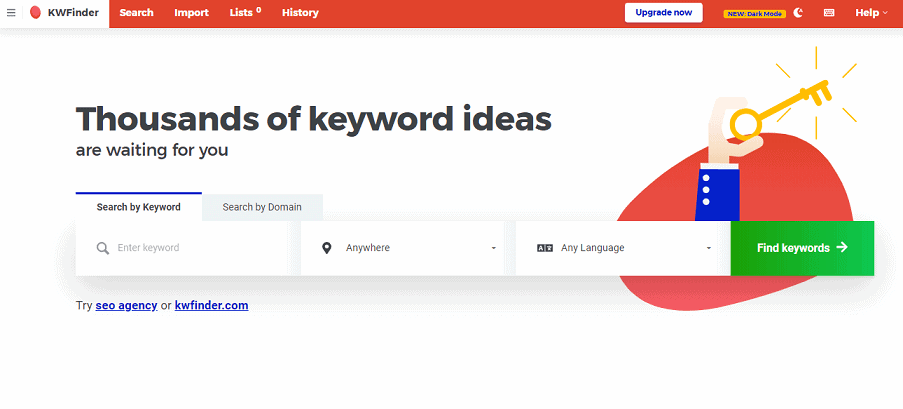Go to the Lists menu item

tap(244, 13)
